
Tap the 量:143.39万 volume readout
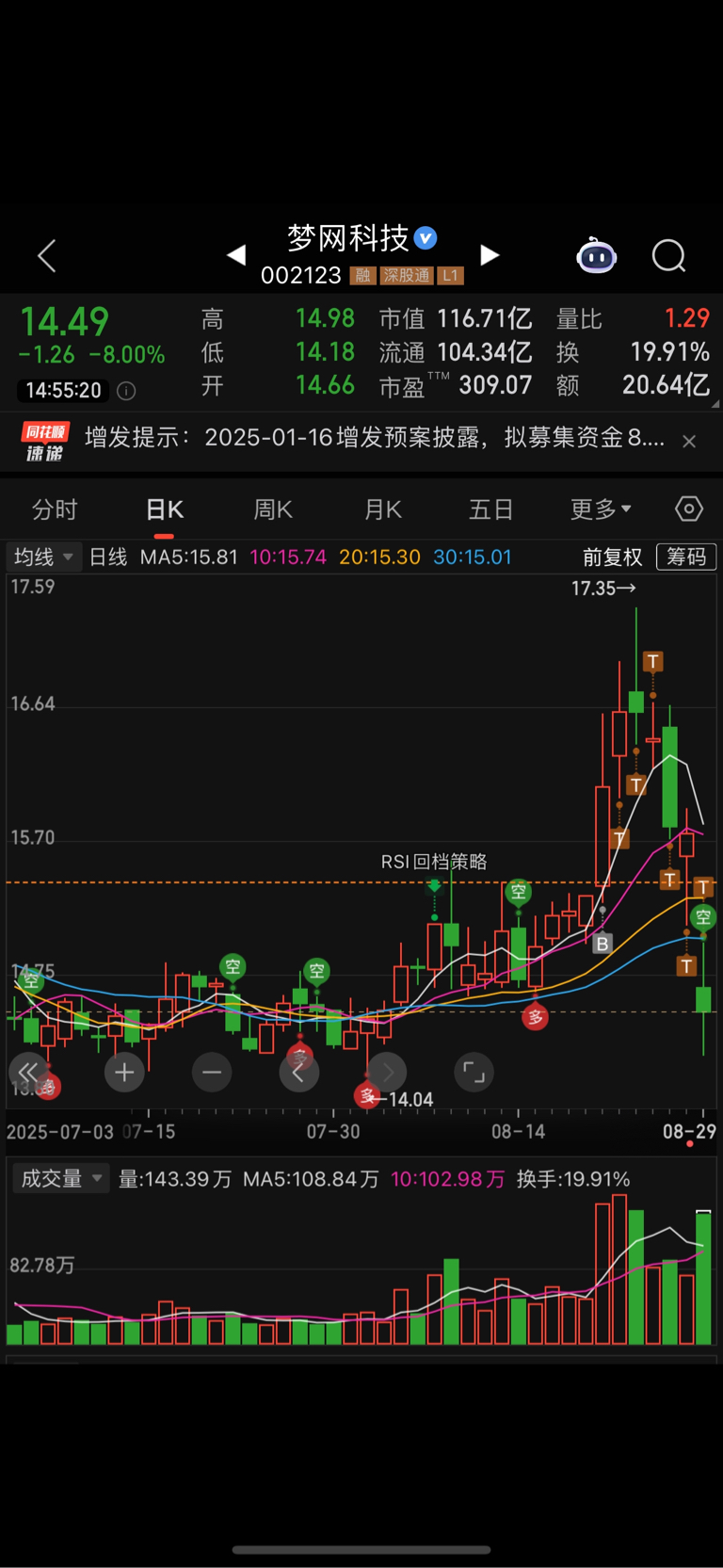[x=175, y=1179]
